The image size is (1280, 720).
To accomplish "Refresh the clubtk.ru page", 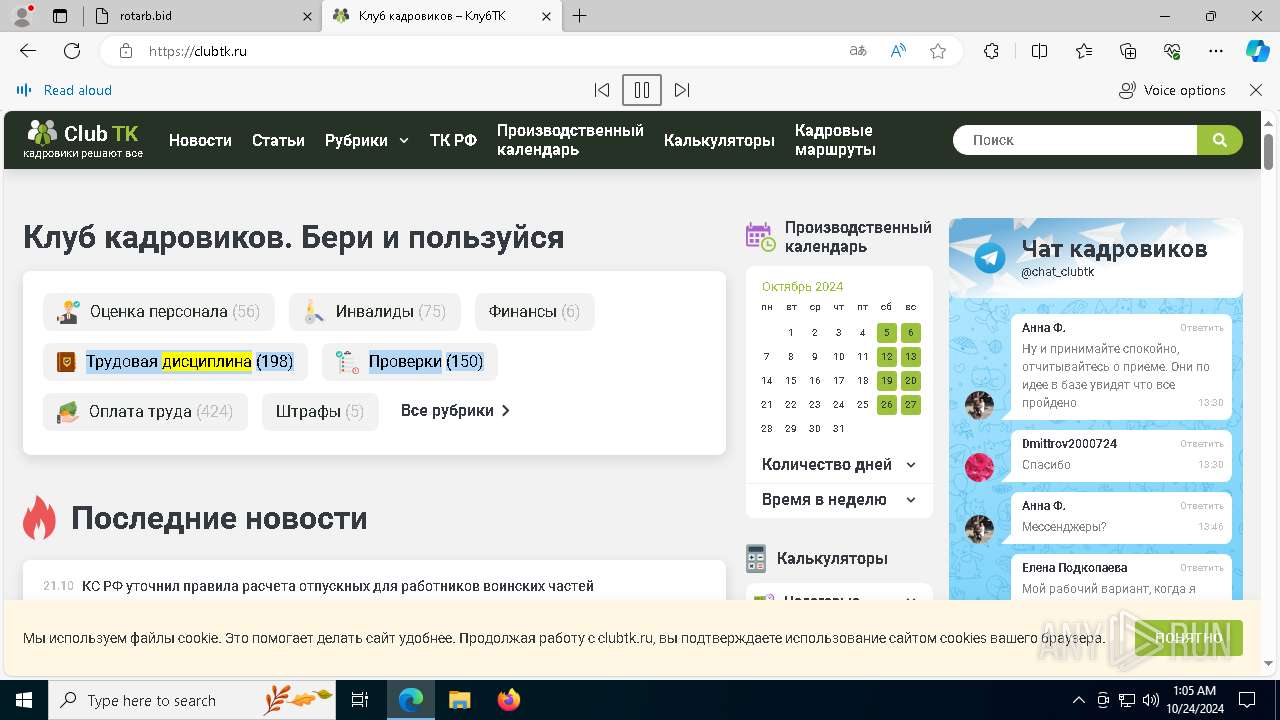I will point(72,51).
